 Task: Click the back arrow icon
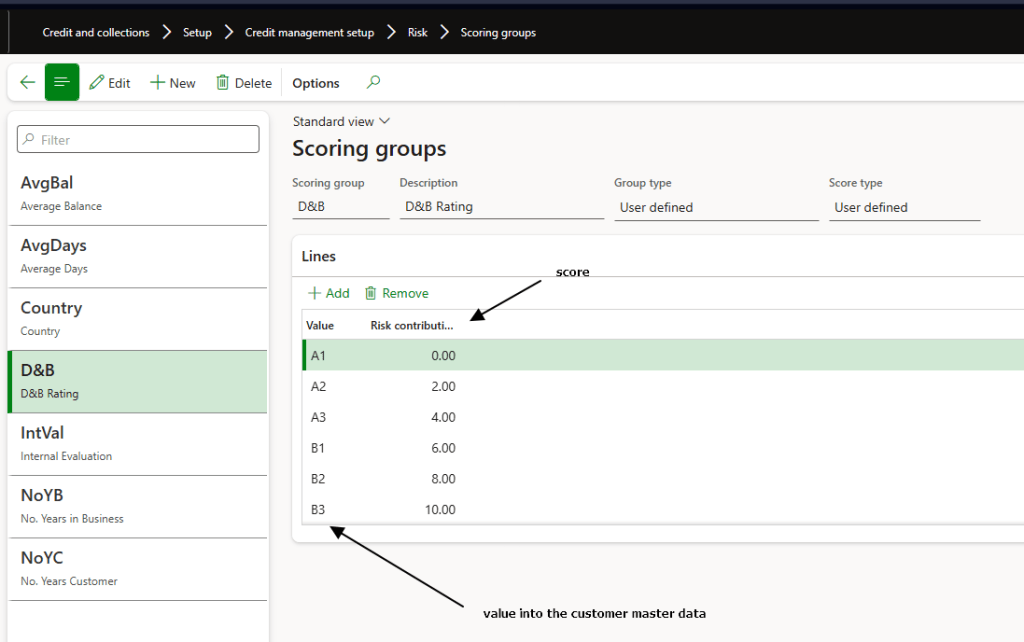27,83
